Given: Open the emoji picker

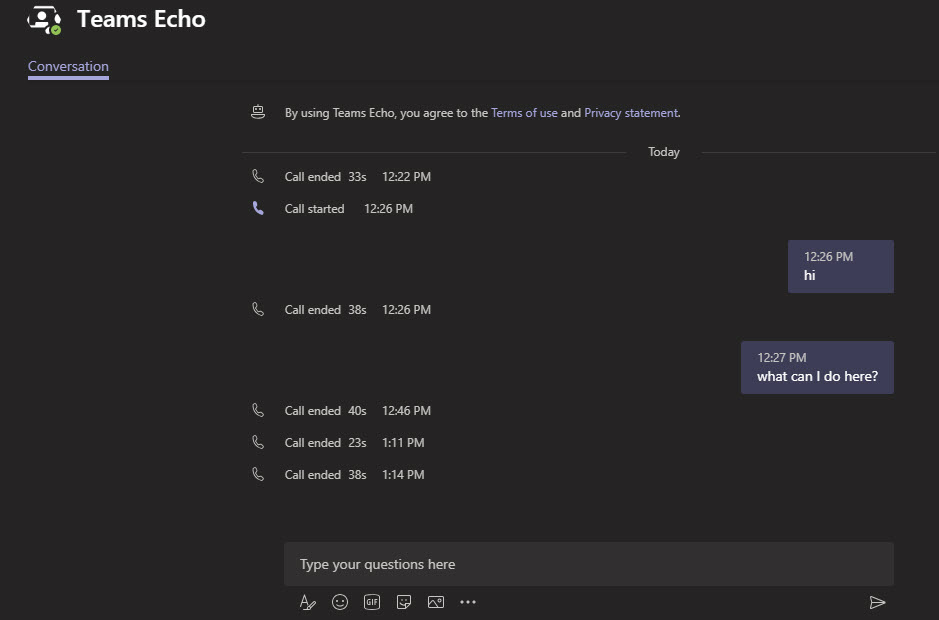Looking at the screenshot, I should pyautogui.click(x=339, y=602).
